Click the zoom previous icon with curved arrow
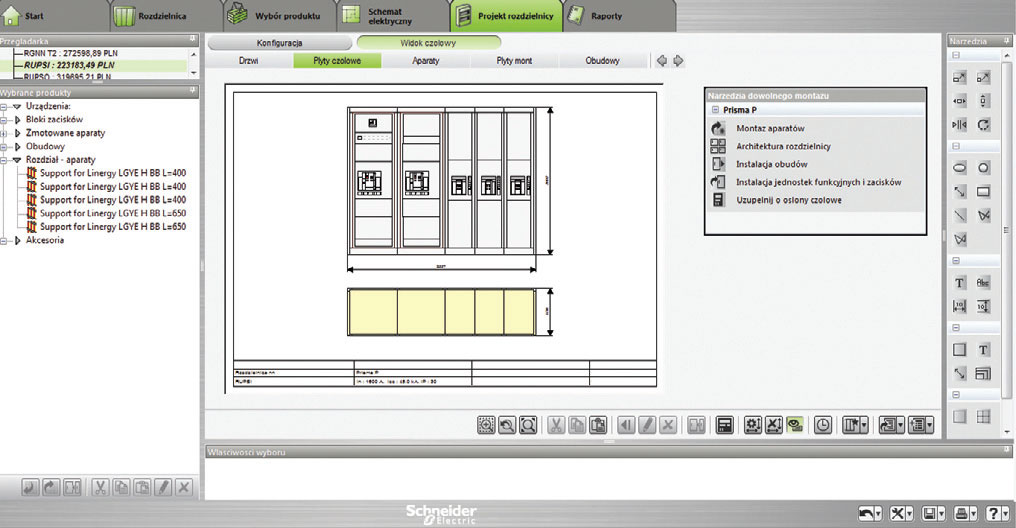The image size is (1016, 528). (507, 425)
